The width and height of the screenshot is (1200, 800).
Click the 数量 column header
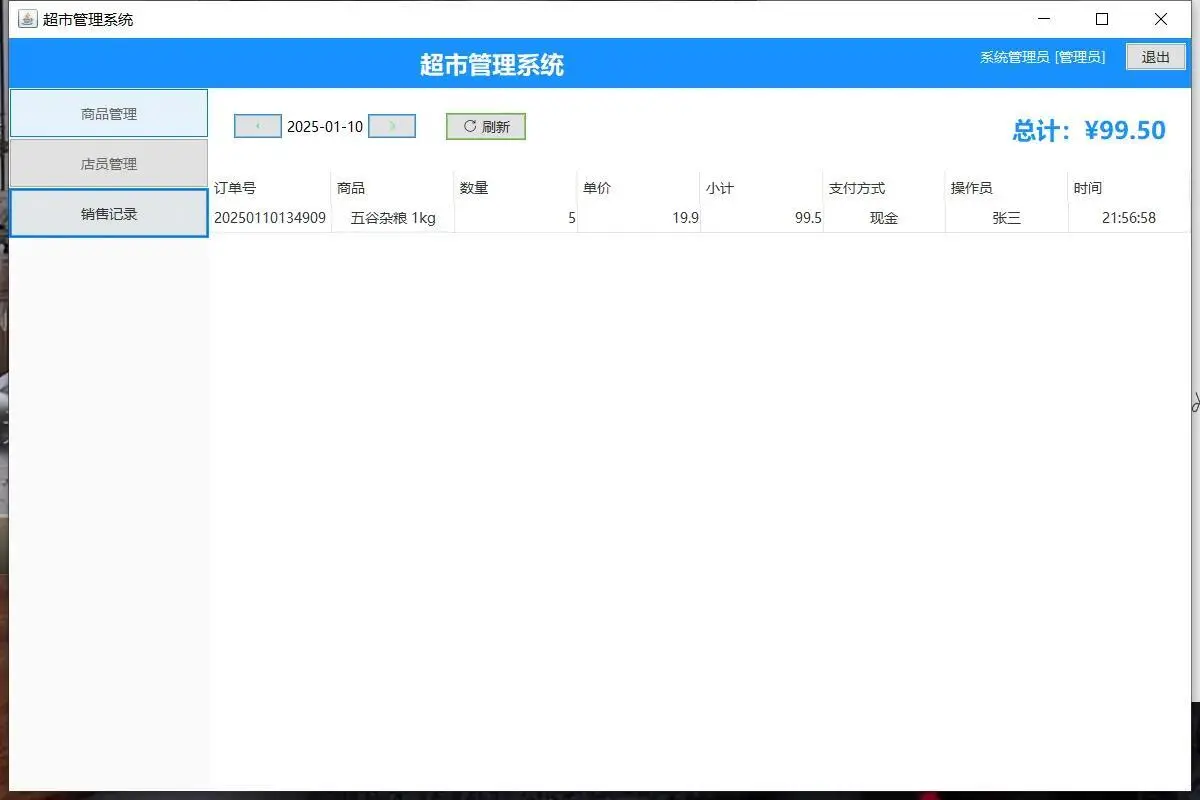click(473, 188)
